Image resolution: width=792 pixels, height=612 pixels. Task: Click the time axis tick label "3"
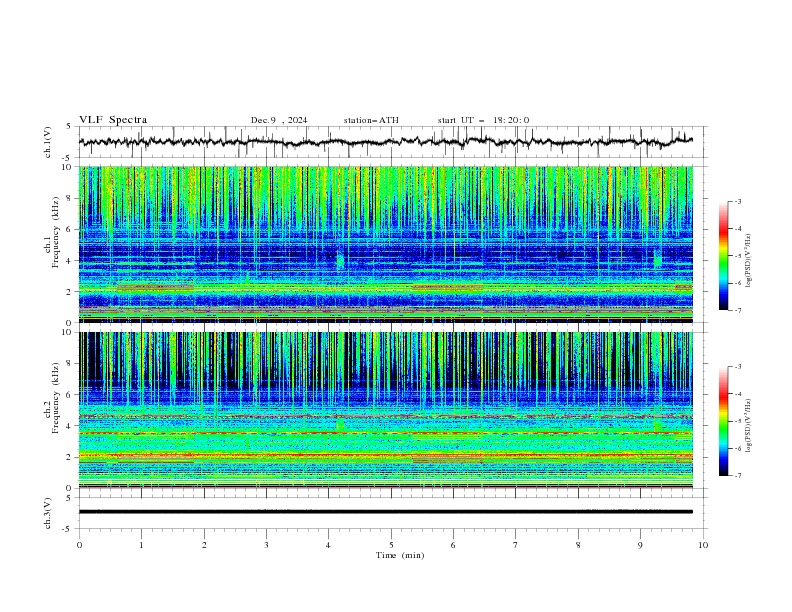click(266, 545)
